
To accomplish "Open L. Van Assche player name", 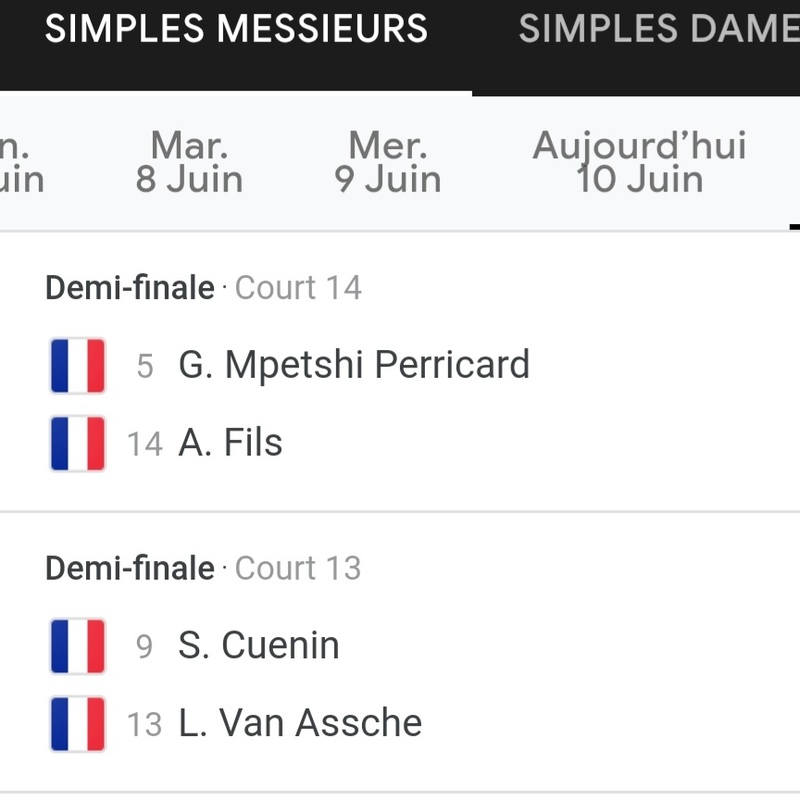I will pyautogui.click(x=300, y=723).
